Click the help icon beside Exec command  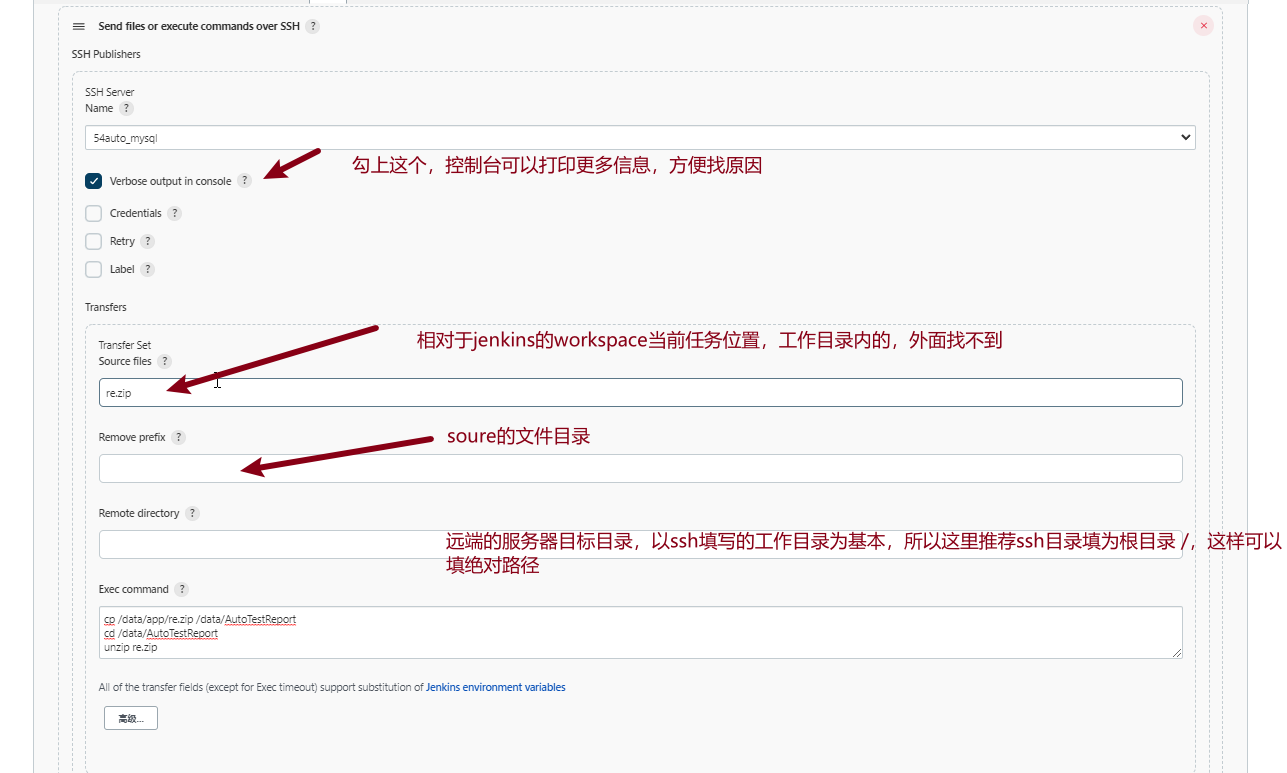click(181, 589)
